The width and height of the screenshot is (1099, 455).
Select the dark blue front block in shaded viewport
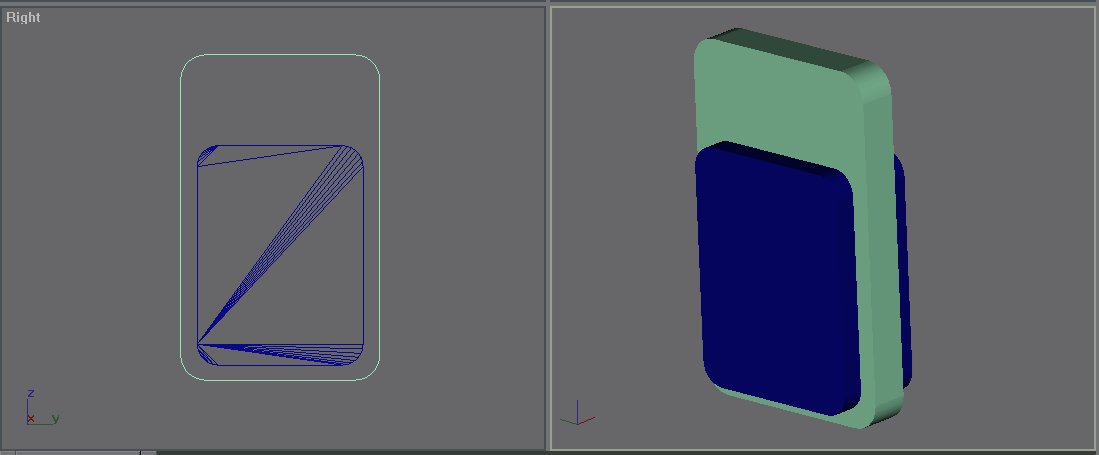(778, 280)
